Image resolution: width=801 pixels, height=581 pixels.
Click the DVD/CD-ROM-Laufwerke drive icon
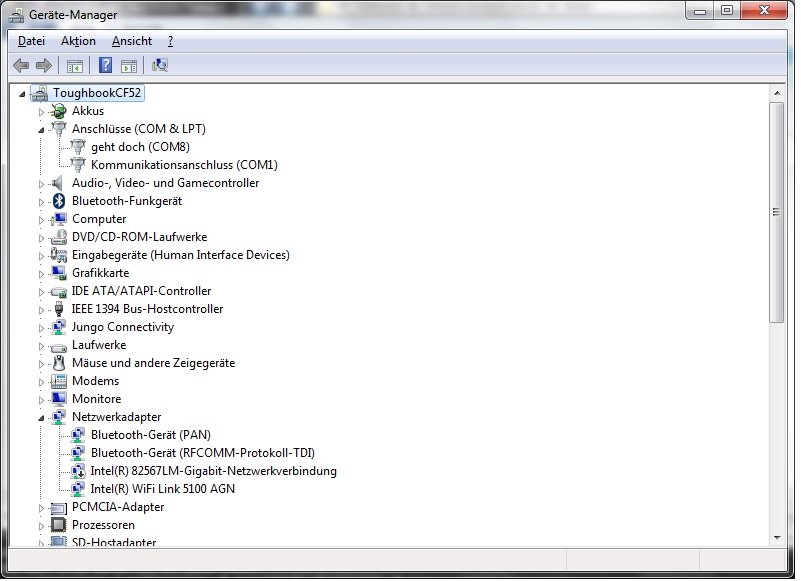point(59,237)
